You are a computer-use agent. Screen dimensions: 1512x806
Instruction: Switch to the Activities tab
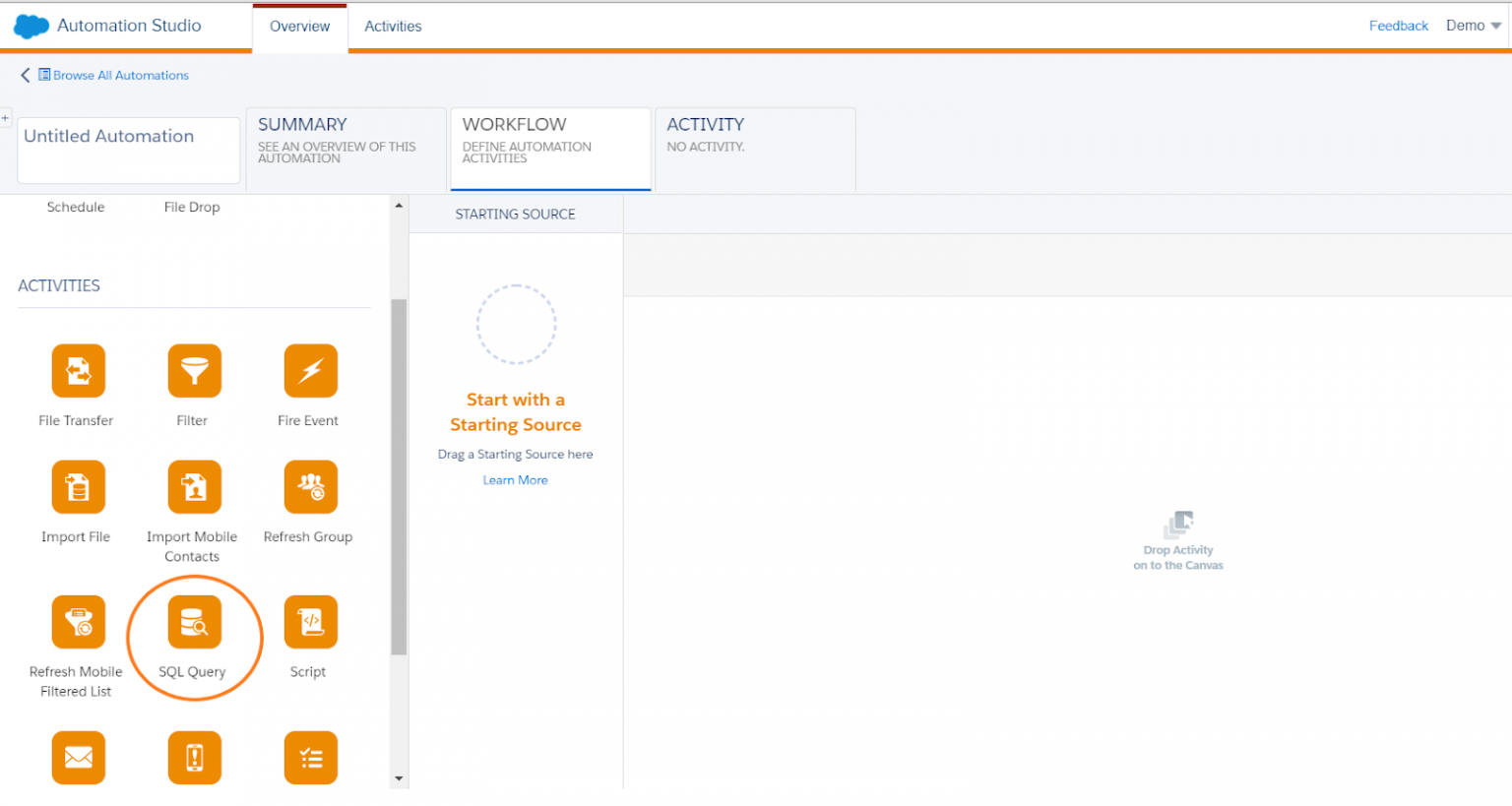[x=393, y=27]
